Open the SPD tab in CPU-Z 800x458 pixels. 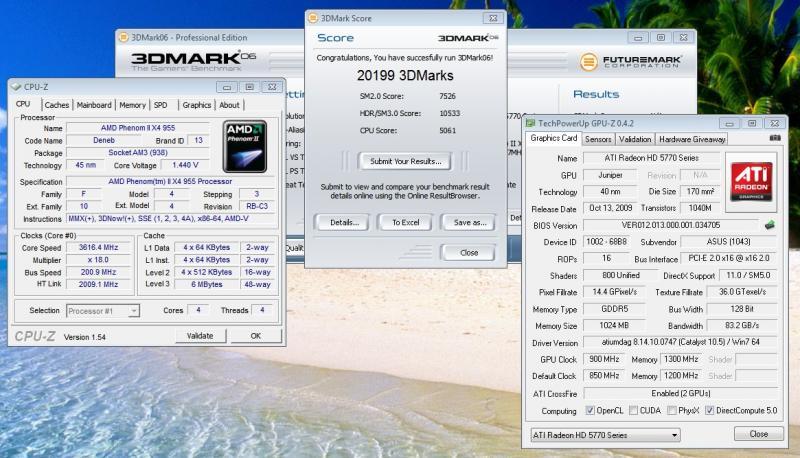click(x=161, y=105)
